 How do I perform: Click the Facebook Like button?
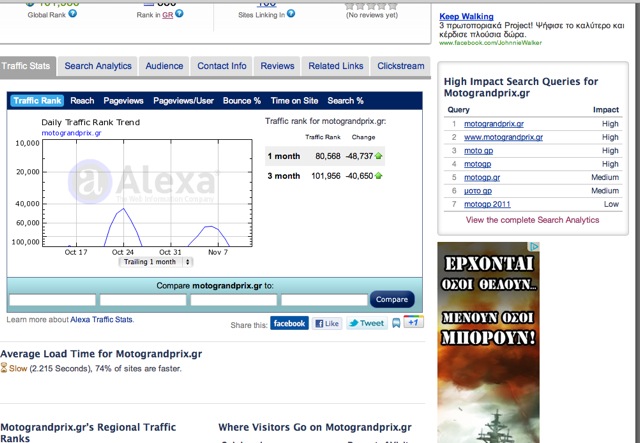coord(327,323)
